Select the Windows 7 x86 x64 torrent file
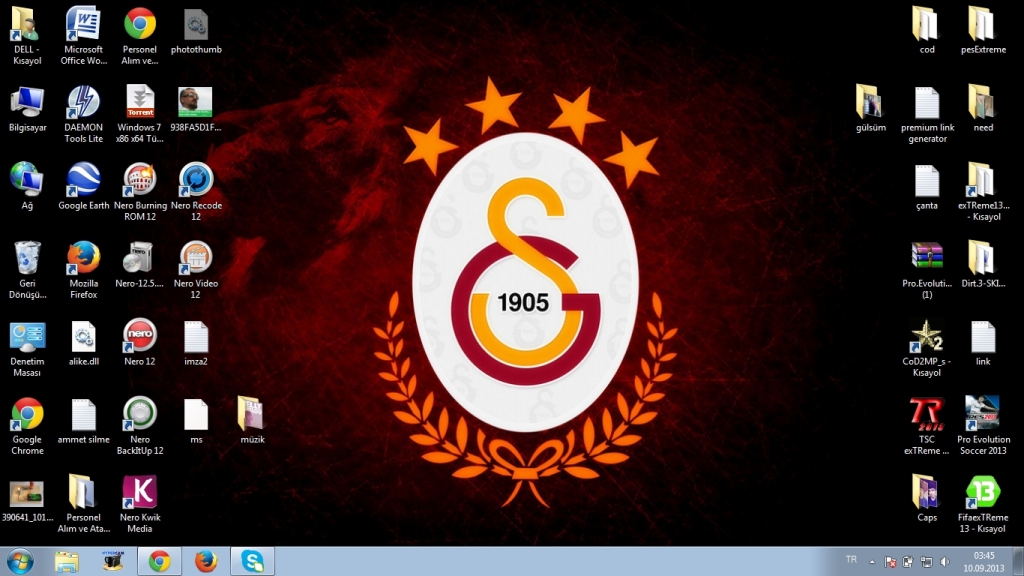 140,114
